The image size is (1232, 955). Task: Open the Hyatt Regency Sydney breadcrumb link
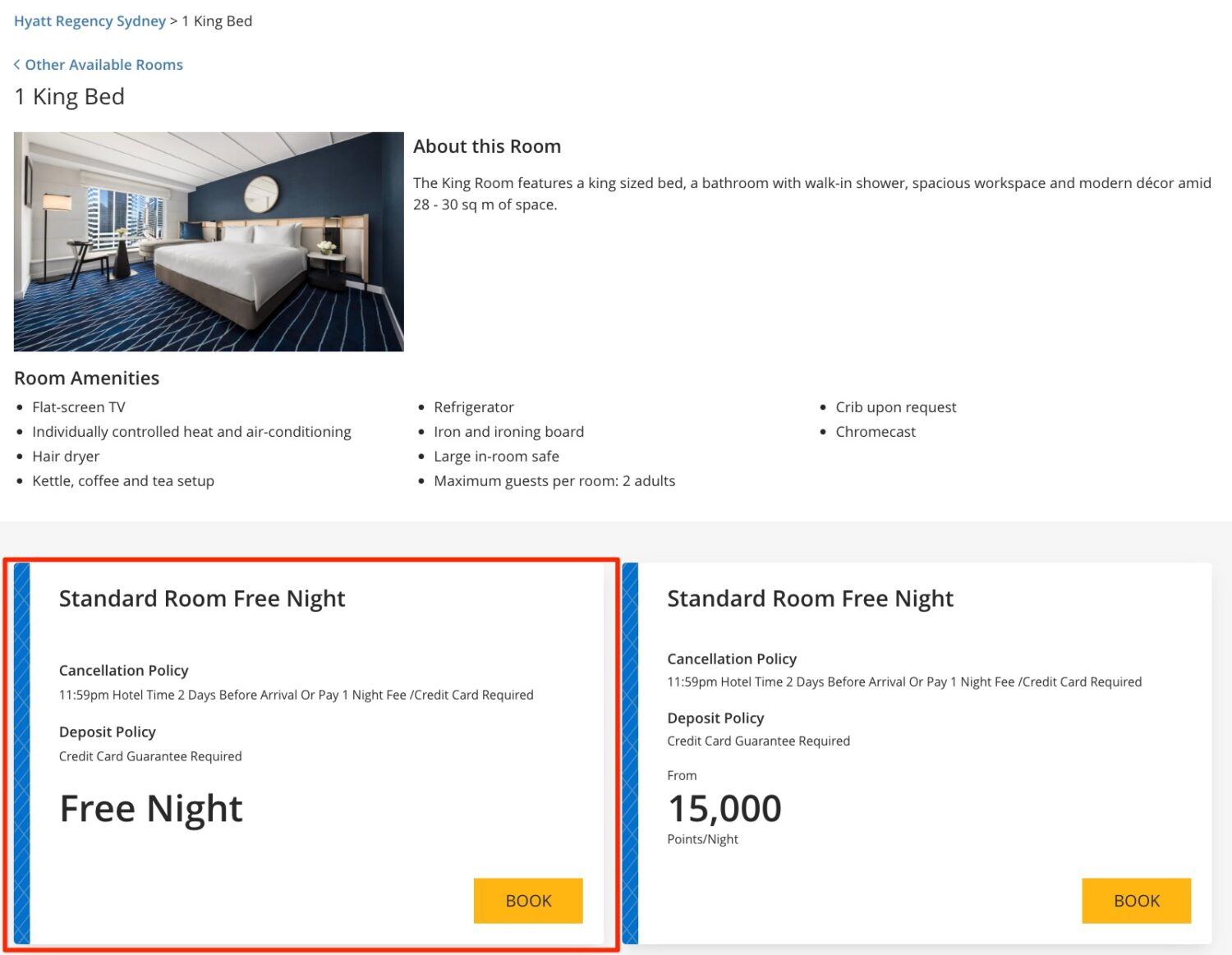(x=90, y=21)
